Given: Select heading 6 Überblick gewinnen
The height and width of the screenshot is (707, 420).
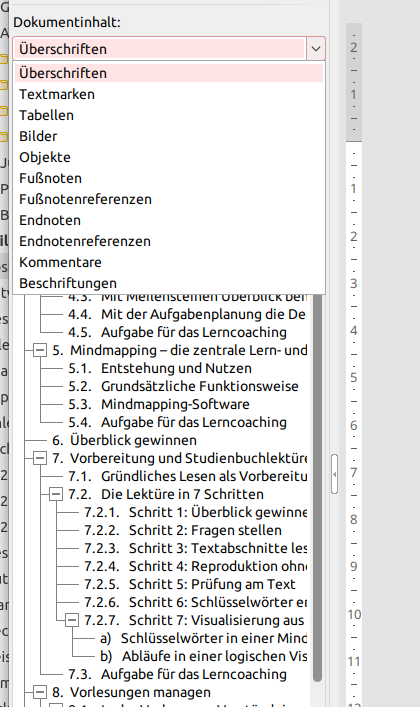Looking at the screenshot, I should click(x=125, y=441).
